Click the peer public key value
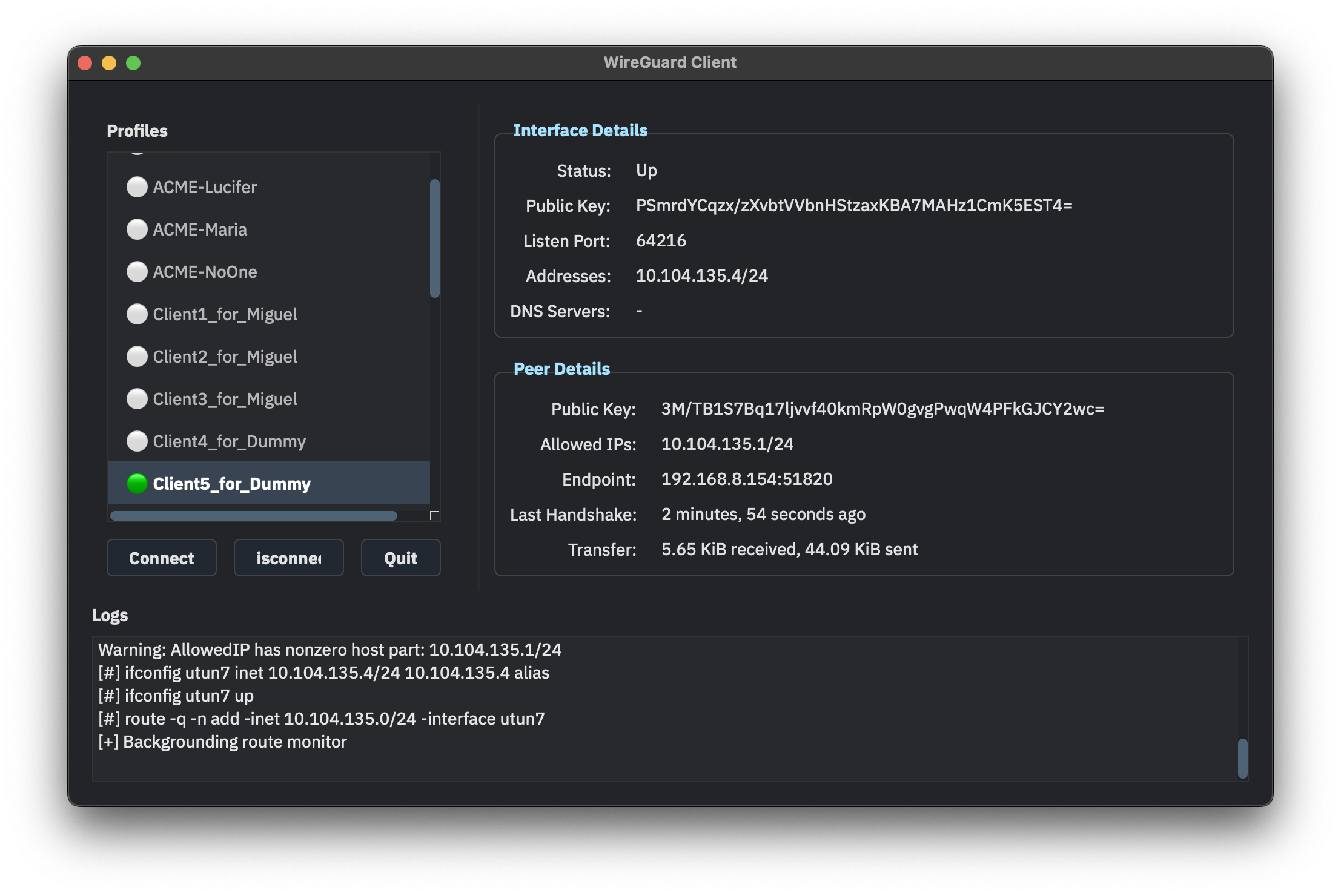This screenshot has width=1341, height=896. coord(882,409)
